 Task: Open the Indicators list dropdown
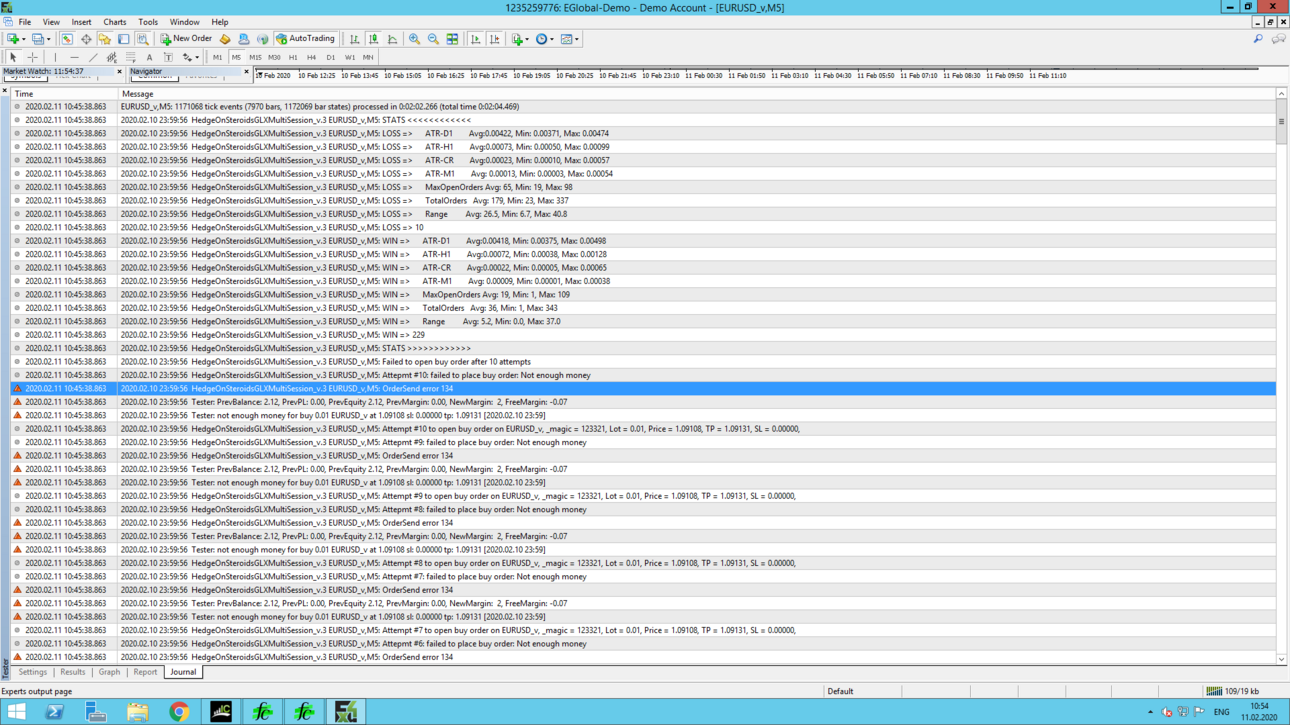[519, 39]
